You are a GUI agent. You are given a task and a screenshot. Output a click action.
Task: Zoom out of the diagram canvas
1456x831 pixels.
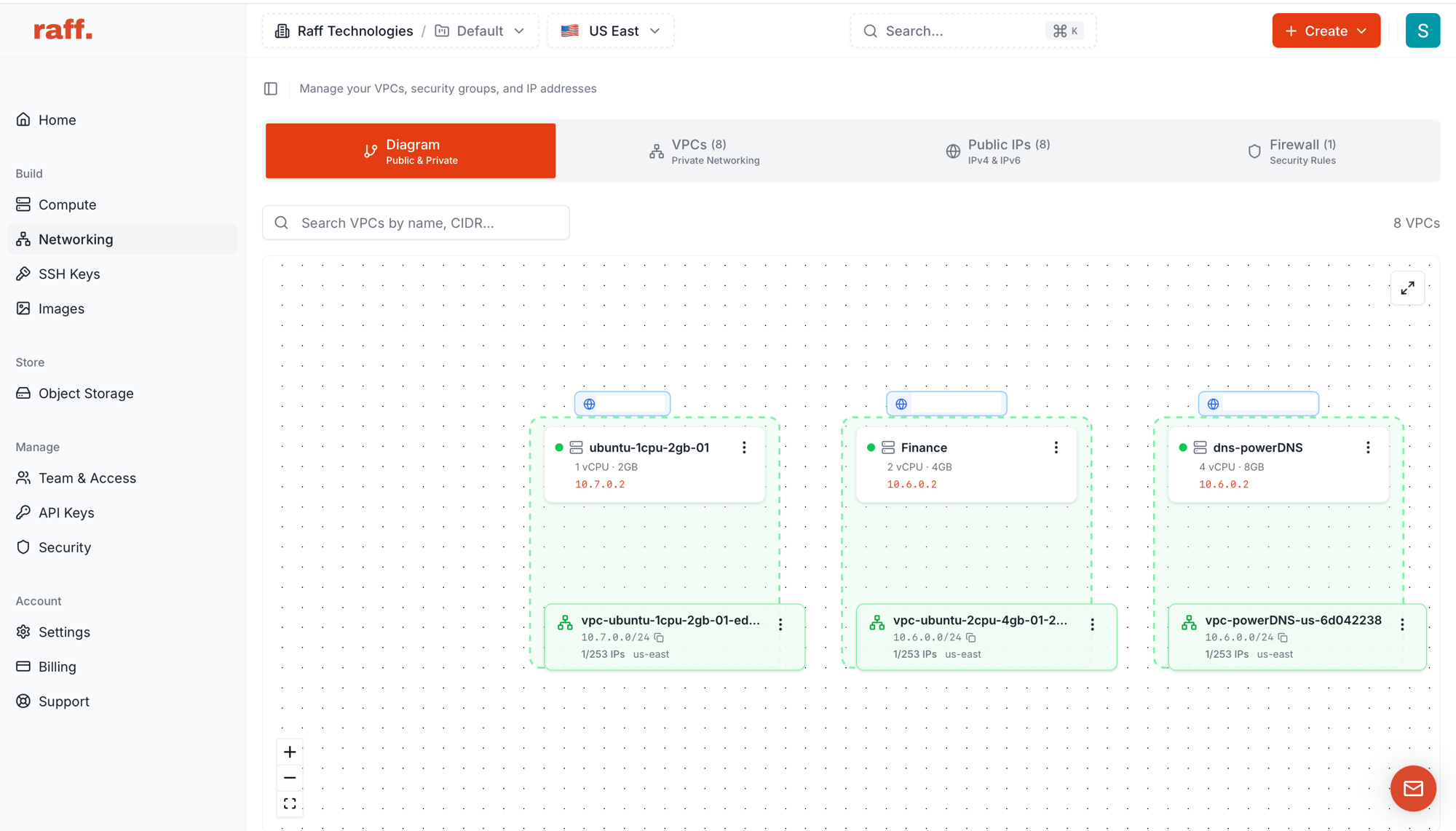(x=290, y=778)
